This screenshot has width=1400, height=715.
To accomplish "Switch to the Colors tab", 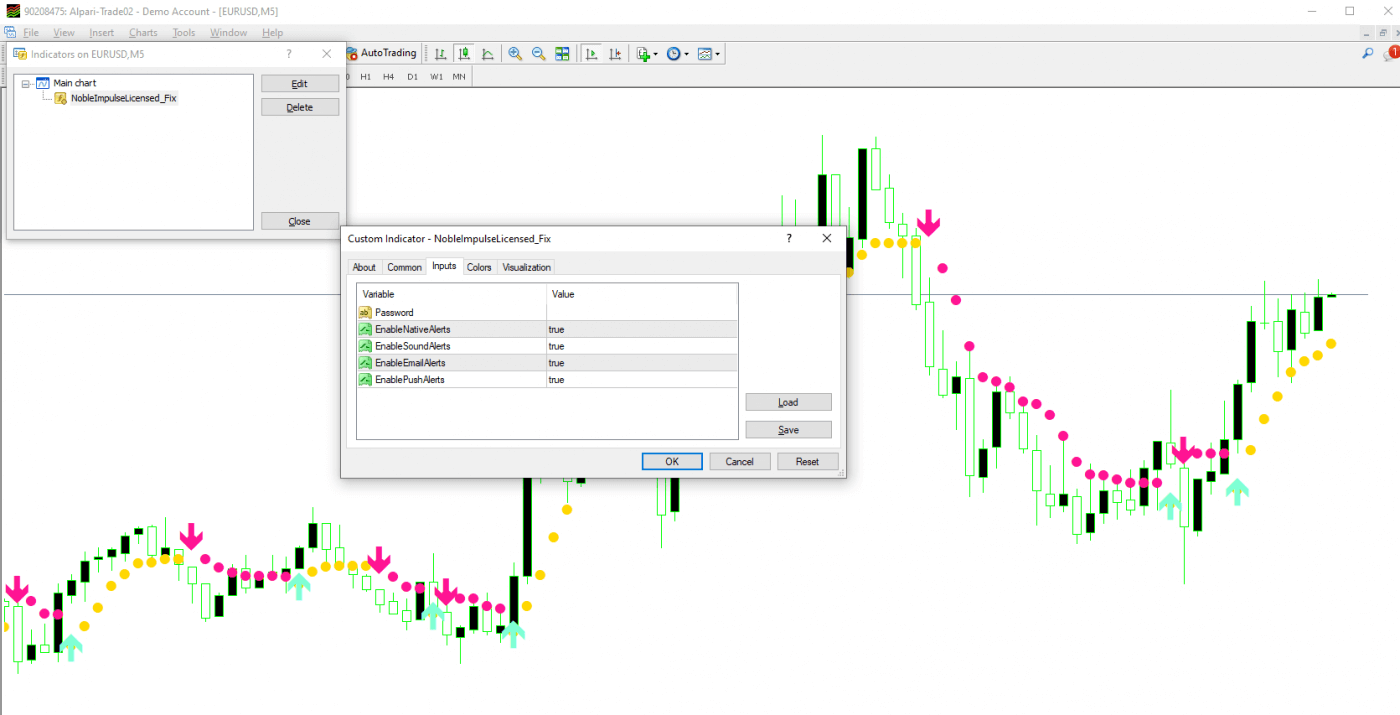I will pos(479,267).
